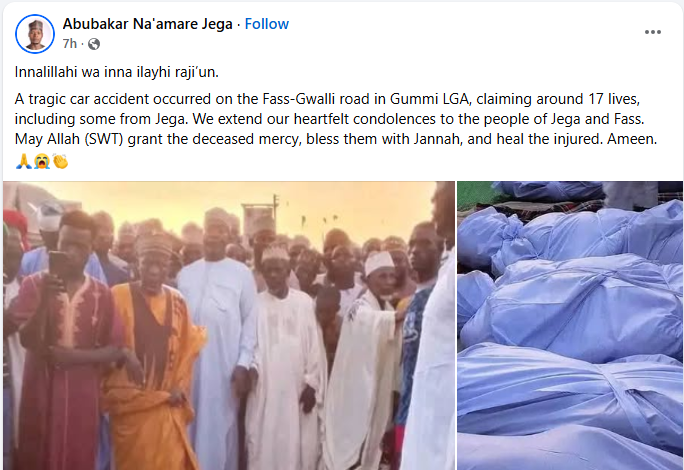This screenshot has width=684, height=470.
Task: Select the line 'Innalillahi wa inna ilayhi raji'un'
Action: [x=116, y=72]
